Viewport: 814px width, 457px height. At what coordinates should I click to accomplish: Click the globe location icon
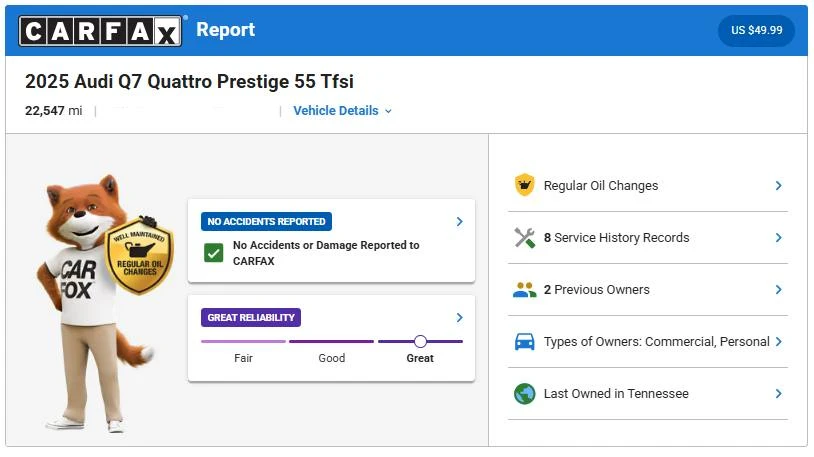[524, 394]
